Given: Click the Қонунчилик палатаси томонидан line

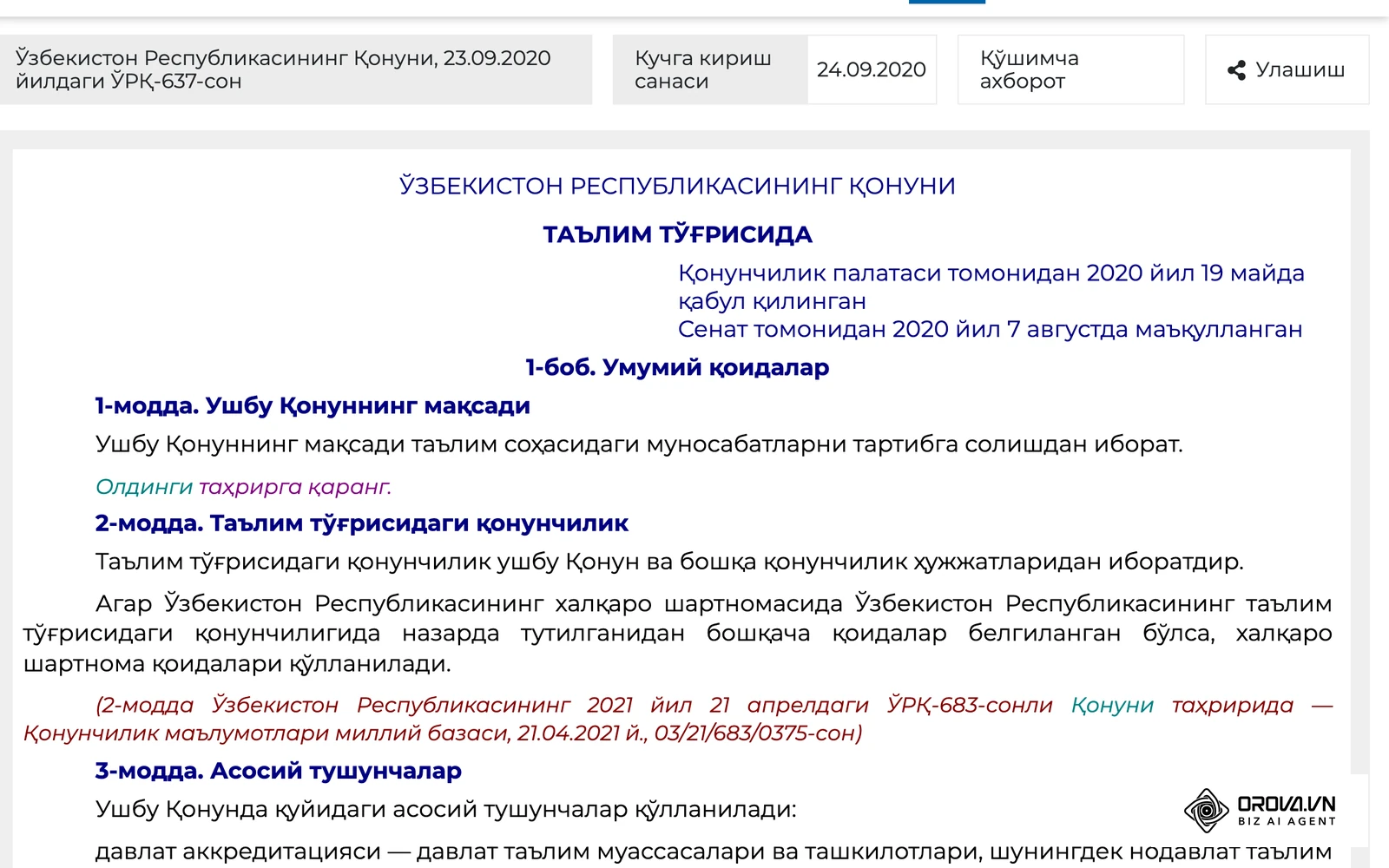Looking at the screenshot, I should coord(991,286).
